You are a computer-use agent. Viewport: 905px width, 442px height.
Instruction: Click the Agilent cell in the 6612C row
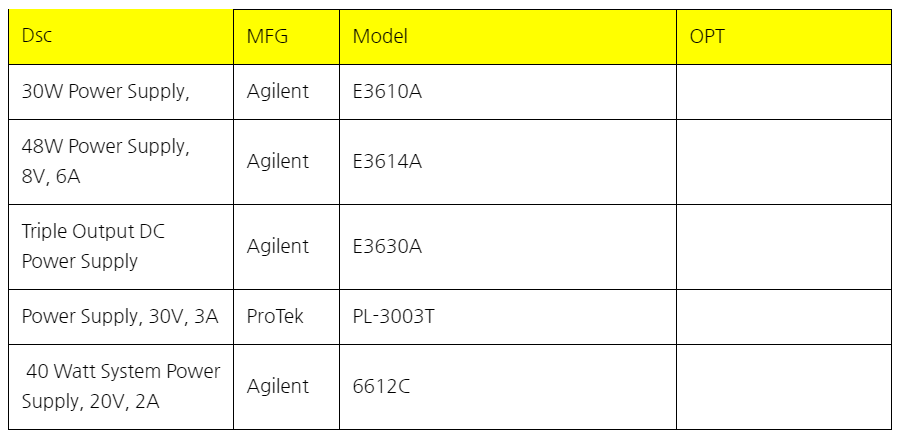[x=278, y=386]
